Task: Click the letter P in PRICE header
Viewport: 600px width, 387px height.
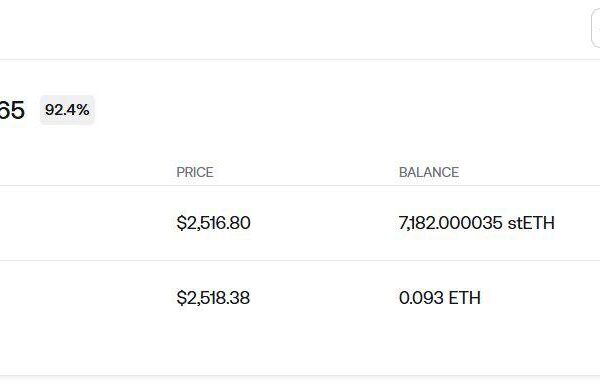Action: click(x=180, y=172)
